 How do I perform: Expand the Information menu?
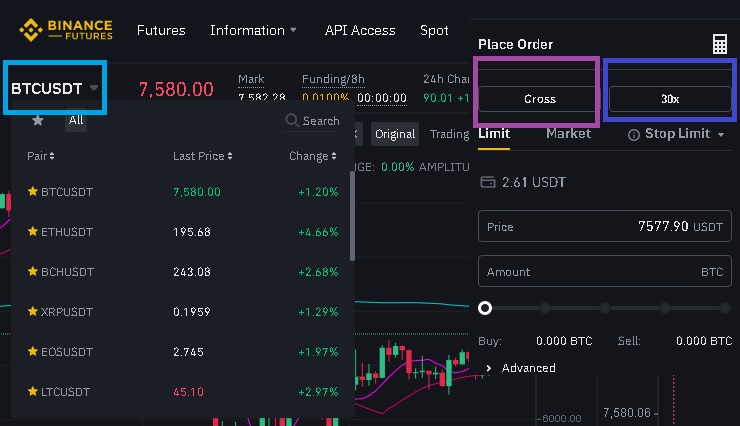[253, 30]
